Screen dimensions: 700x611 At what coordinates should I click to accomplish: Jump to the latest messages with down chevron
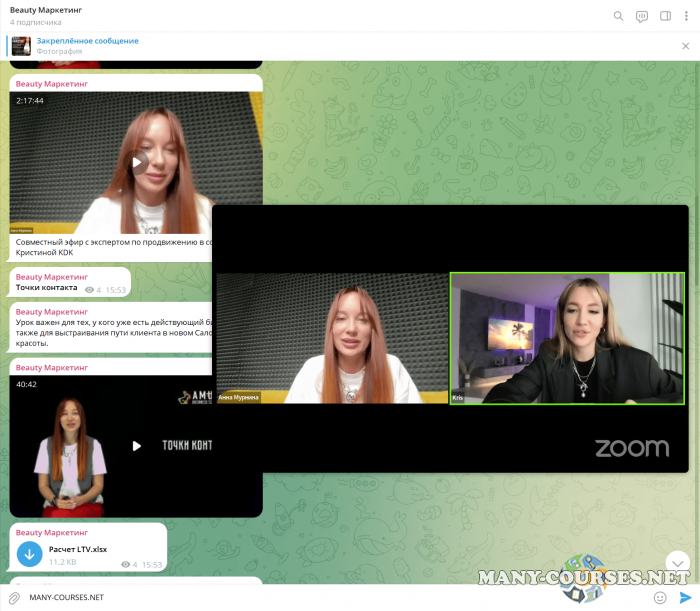[677, 561]
